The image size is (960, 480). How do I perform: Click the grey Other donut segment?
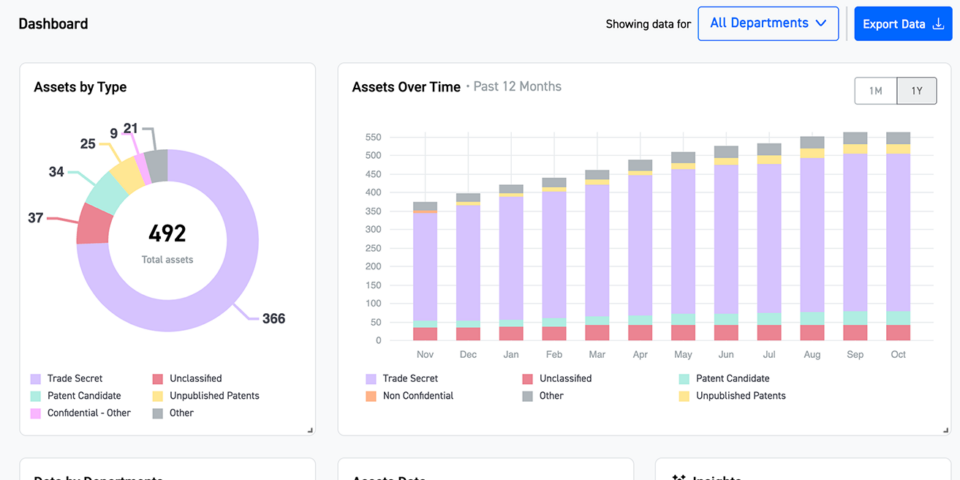pyautogui.click(x=158, y=166)
